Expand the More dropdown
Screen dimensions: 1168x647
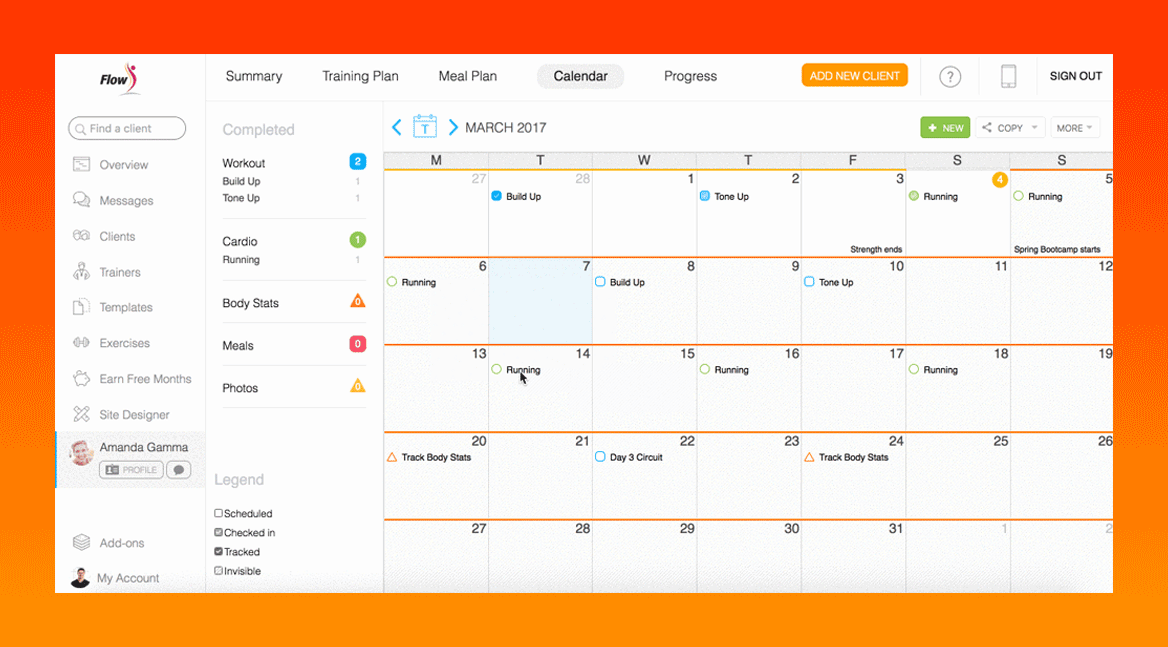1076,128
